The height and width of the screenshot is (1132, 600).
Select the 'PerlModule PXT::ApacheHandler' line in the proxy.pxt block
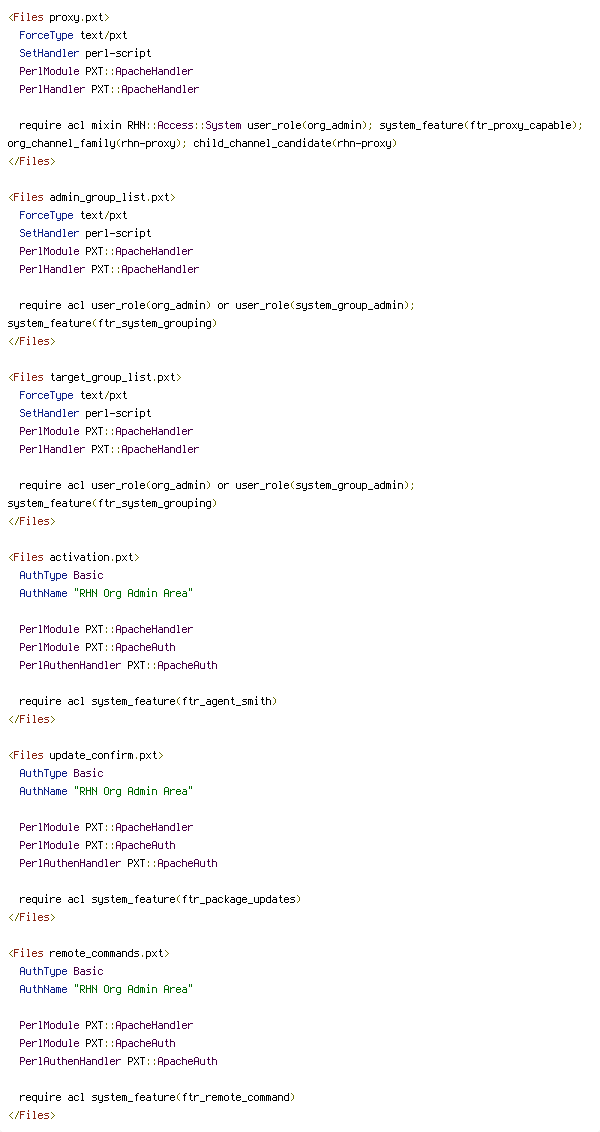click(x=106, y=71)
